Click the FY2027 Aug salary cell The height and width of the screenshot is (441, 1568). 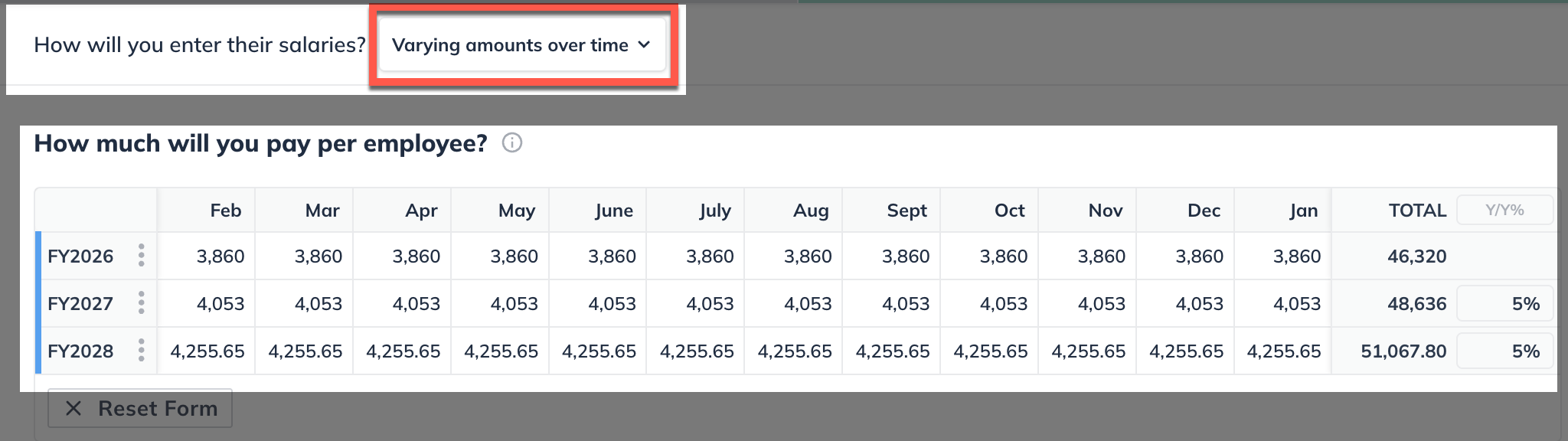pos(794,303)
